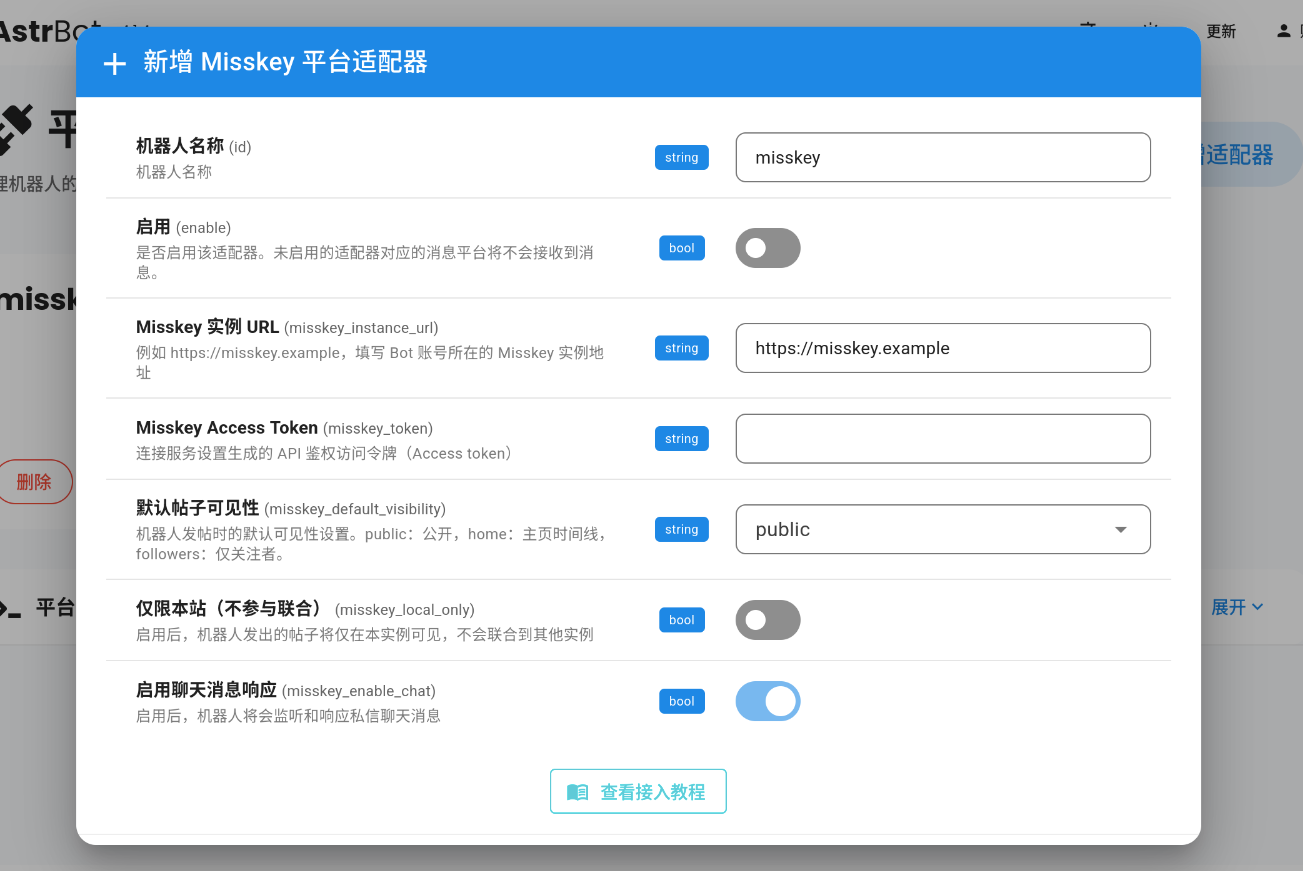
Task: Click the string badge beside Misskey Access Token
Action: point(681,438)
